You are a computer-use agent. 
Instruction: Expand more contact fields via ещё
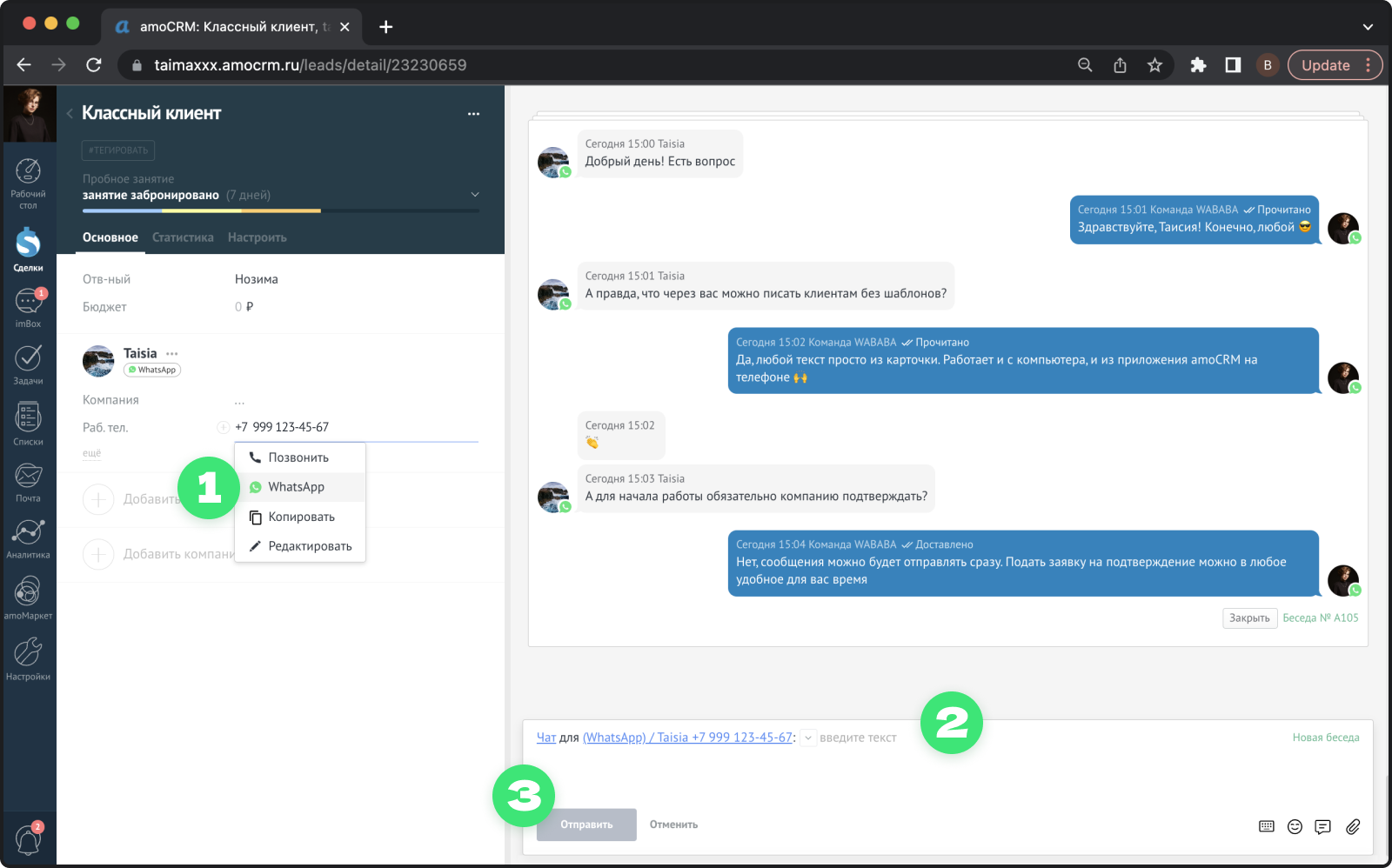point(91,453)
